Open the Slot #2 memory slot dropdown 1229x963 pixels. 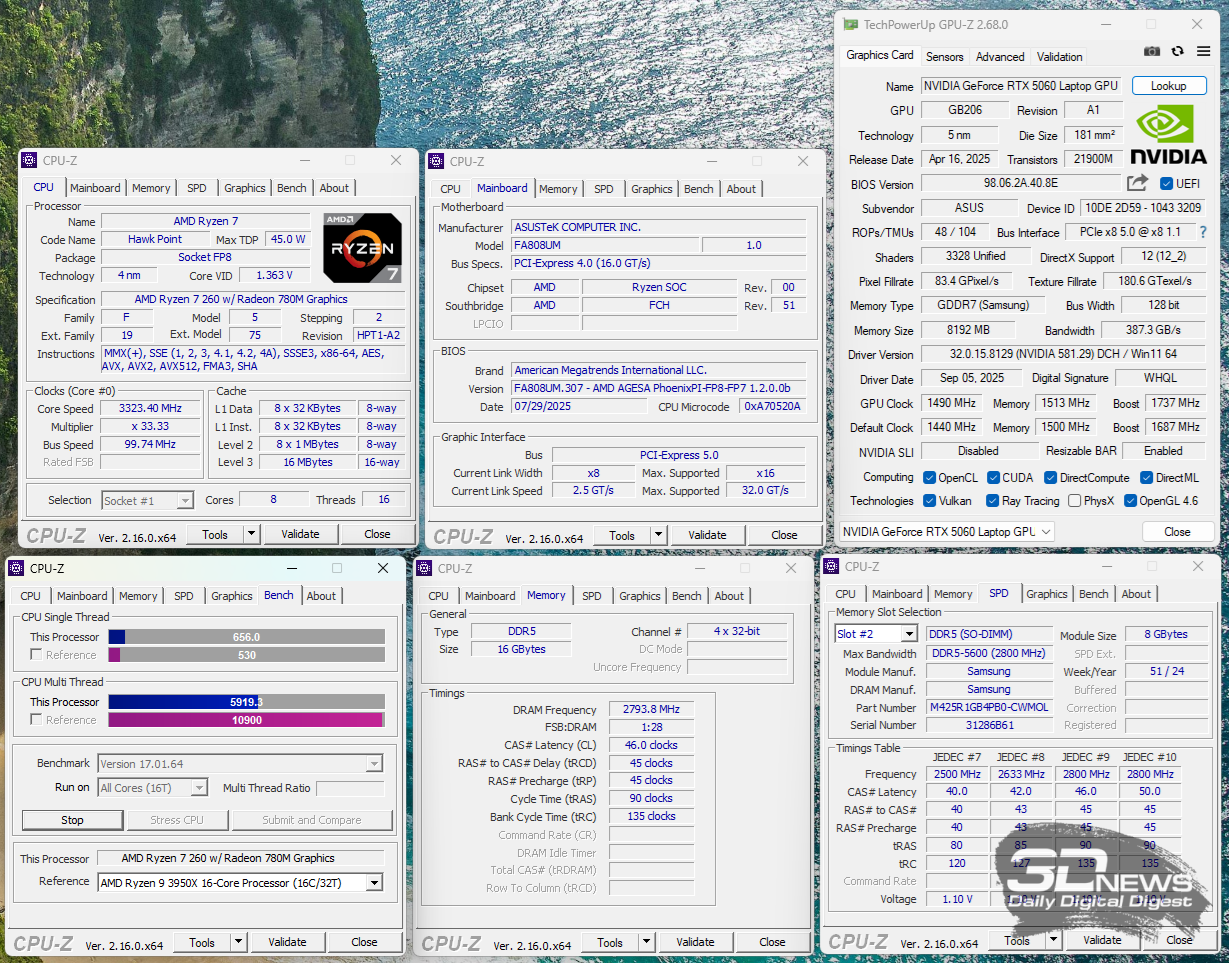pyautogui.click(x=876, y=634)
